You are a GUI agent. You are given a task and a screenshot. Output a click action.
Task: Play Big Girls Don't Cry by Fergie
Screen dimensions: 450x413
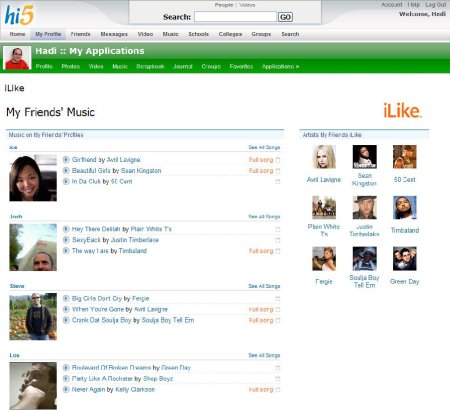click(x=66, y=298)
